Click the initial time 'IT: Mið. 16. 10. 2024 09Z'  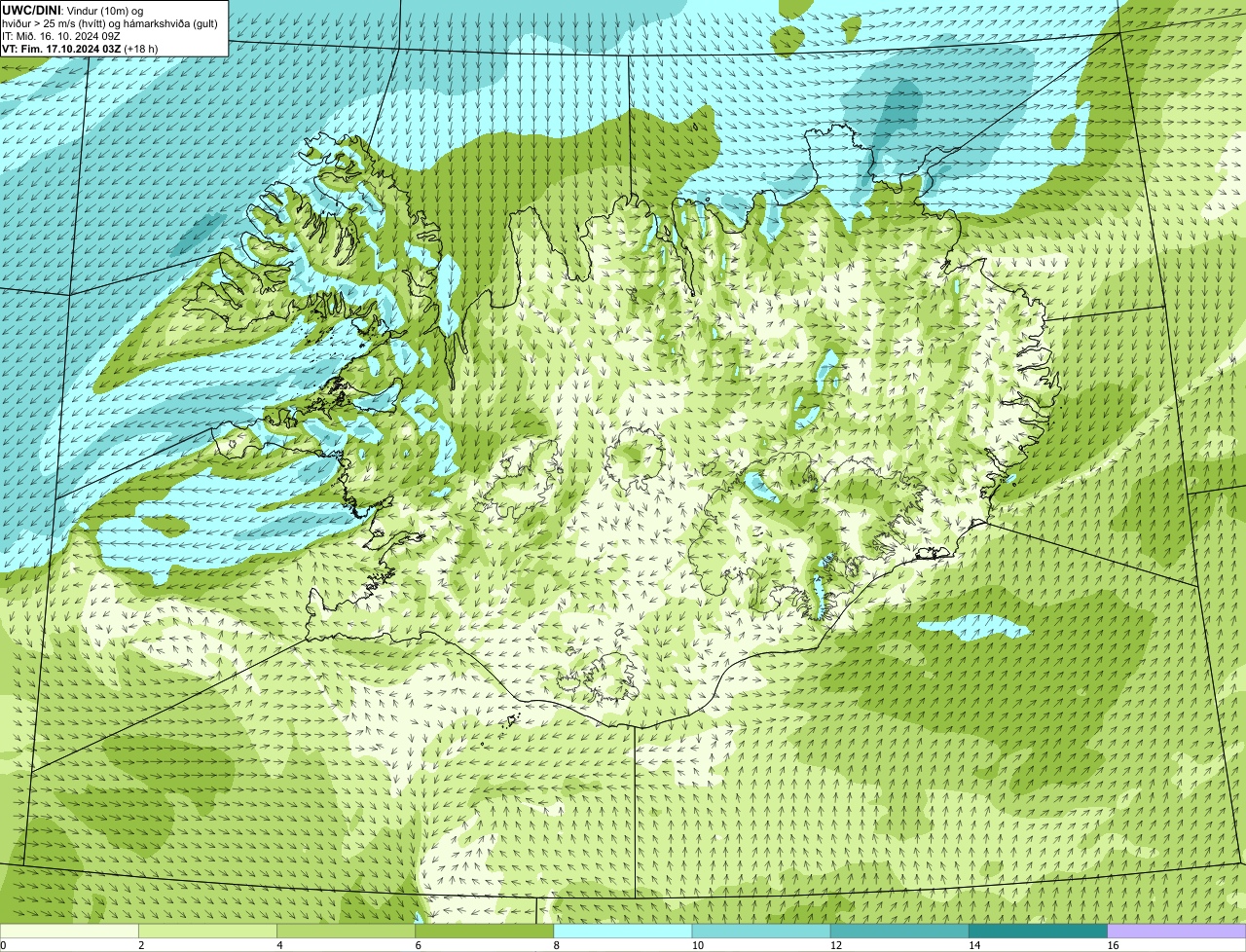tap(61, 35)
